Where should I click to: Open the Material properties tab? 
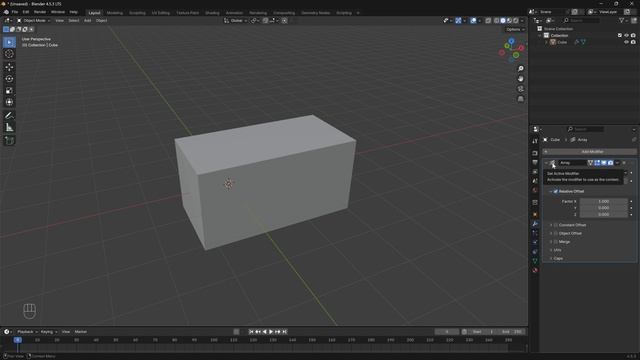tap(535, 270)
